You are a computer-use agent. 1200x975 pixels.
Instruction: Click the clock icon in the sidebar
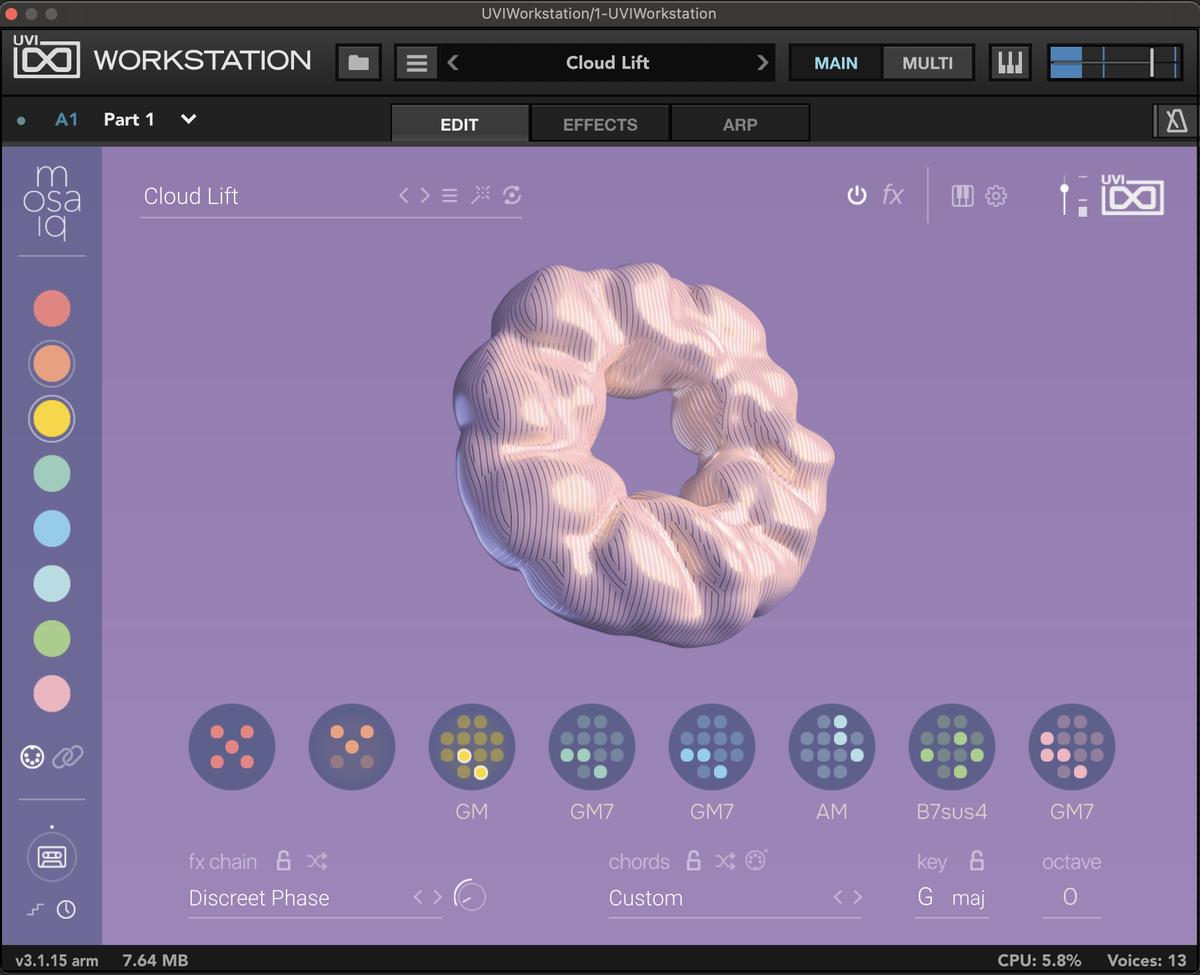coord(66,910)
